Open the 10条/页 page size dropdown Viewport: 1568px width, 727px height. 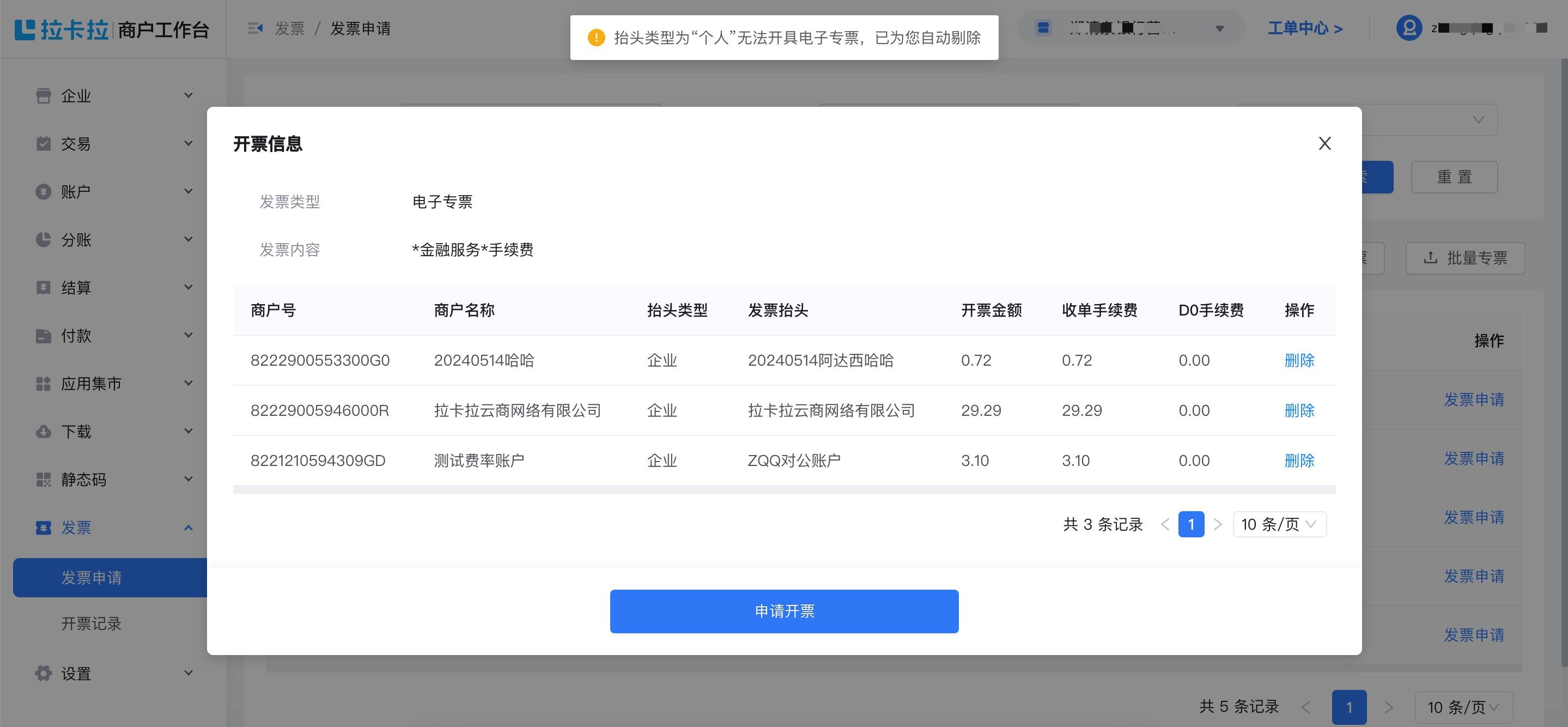coord(1278,524)
